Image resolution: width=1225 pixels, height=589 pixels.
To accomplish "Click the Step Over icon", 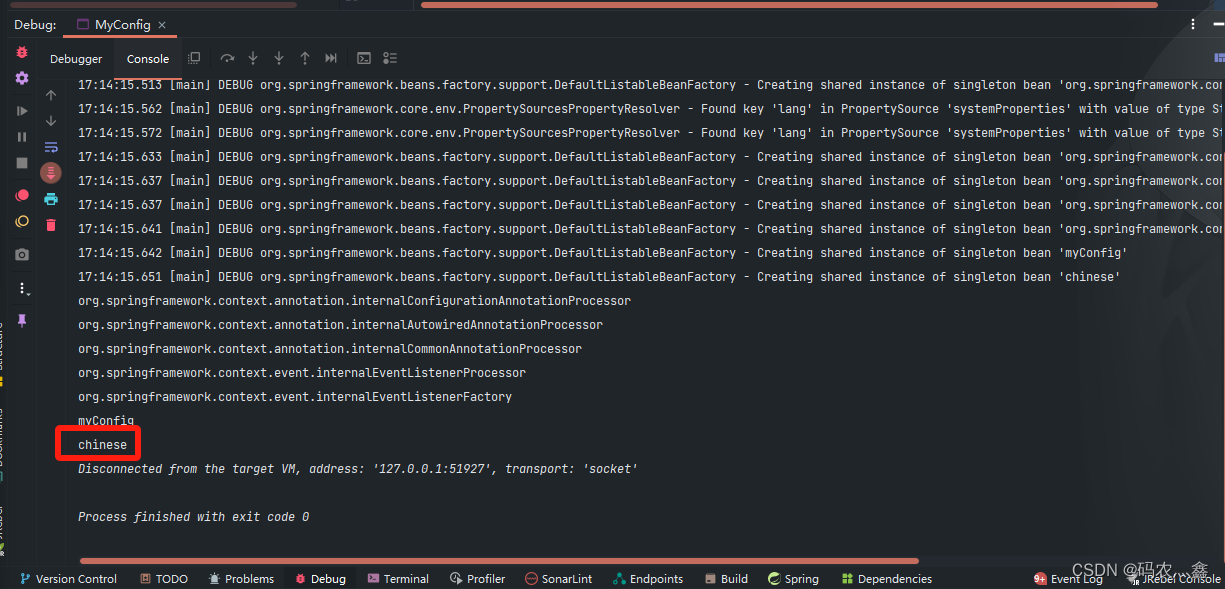I will pos(227,58).
